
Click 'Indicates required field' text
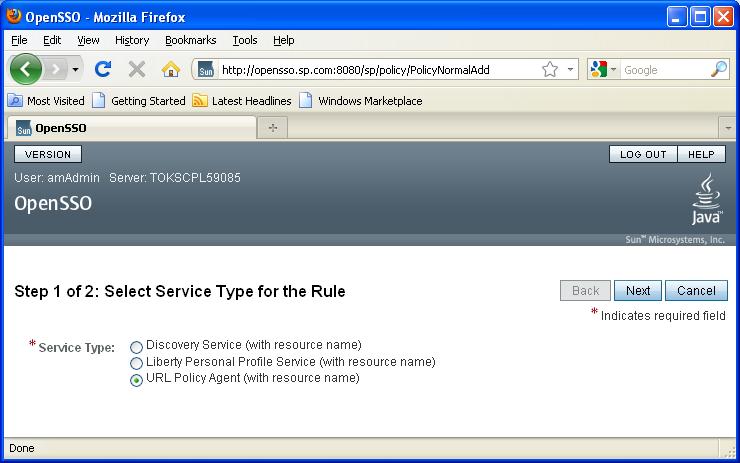pyautogui.click(x=663, y=316)
